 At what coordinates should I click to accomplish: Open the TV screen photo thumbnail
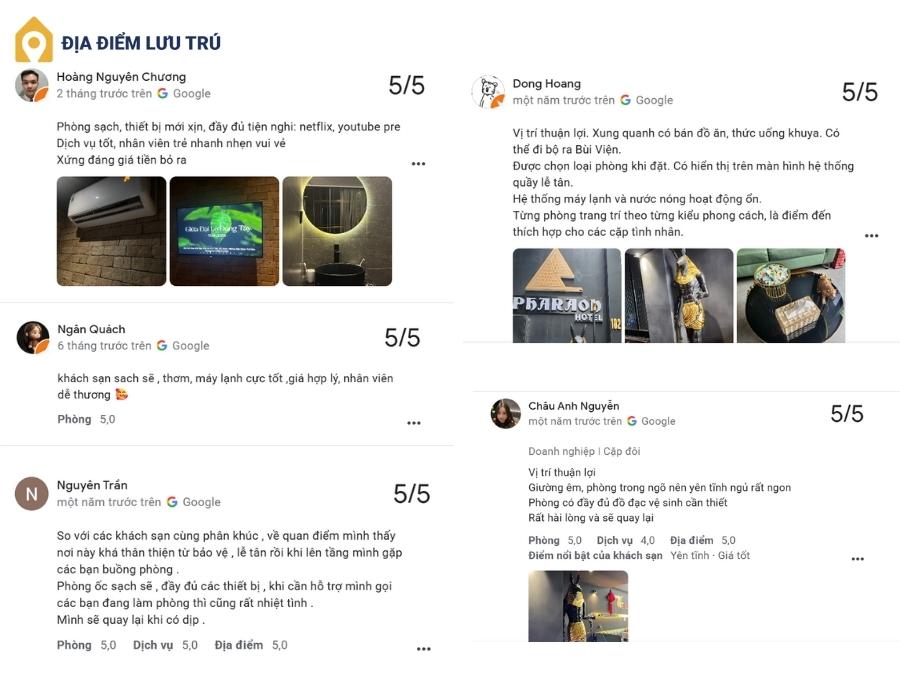click(x=224, y=231)
